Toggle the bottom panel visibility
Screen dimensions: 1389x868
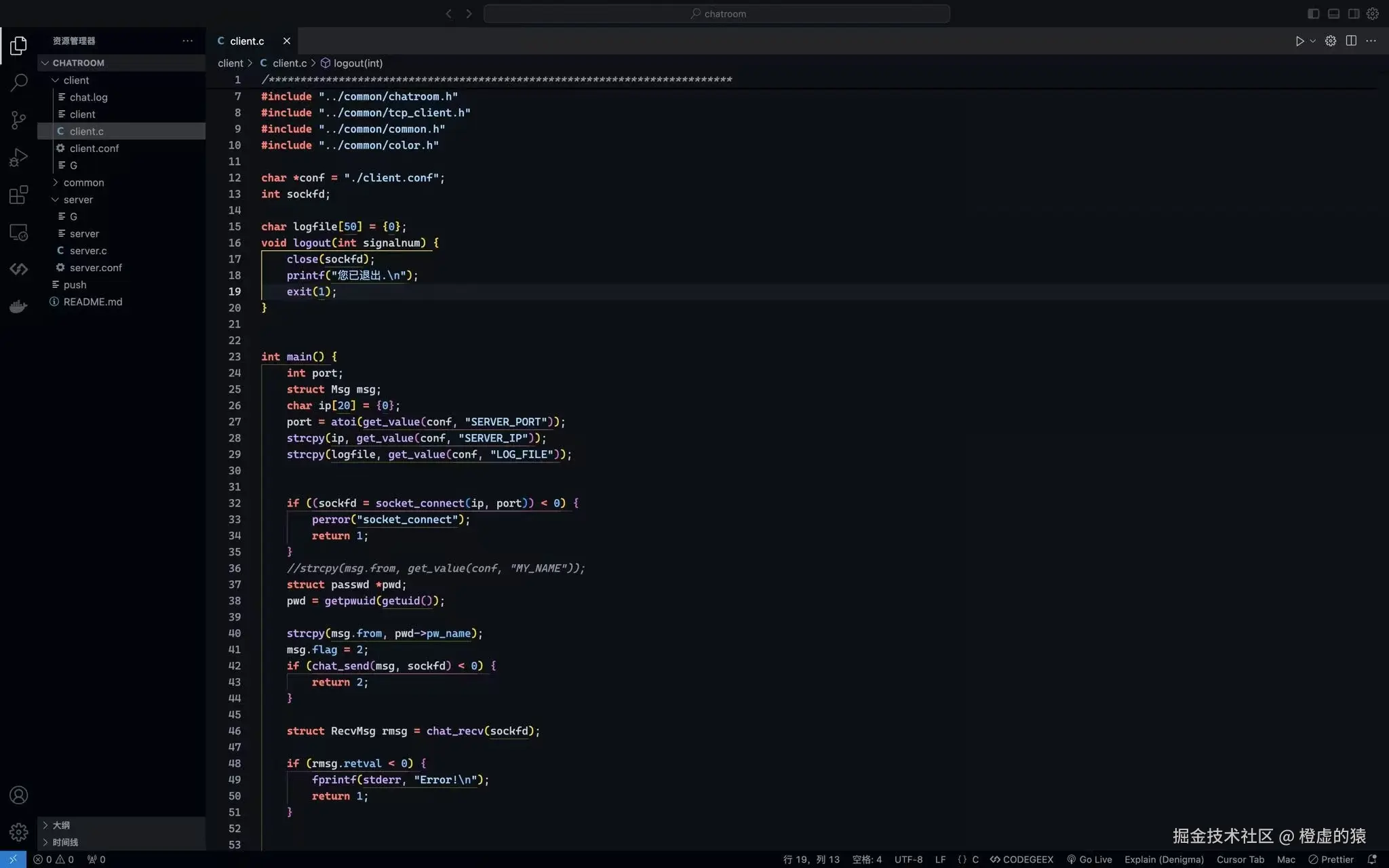[x=1333, y=13]
